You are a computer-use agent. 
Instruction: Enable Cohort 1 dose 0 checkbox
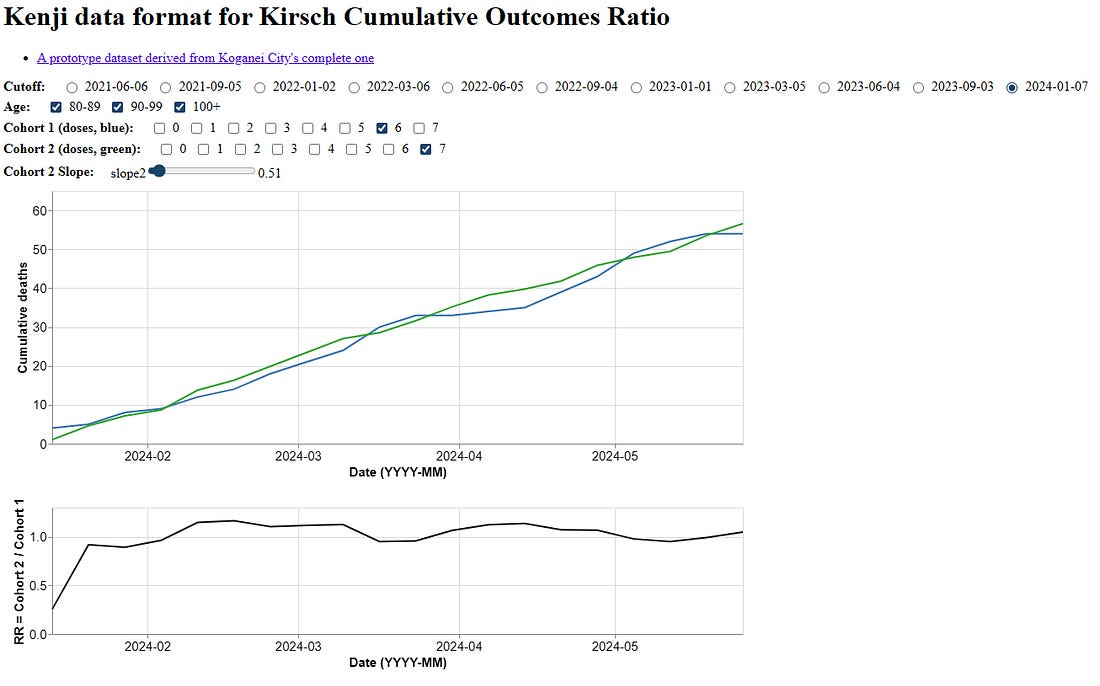(160, 128)
